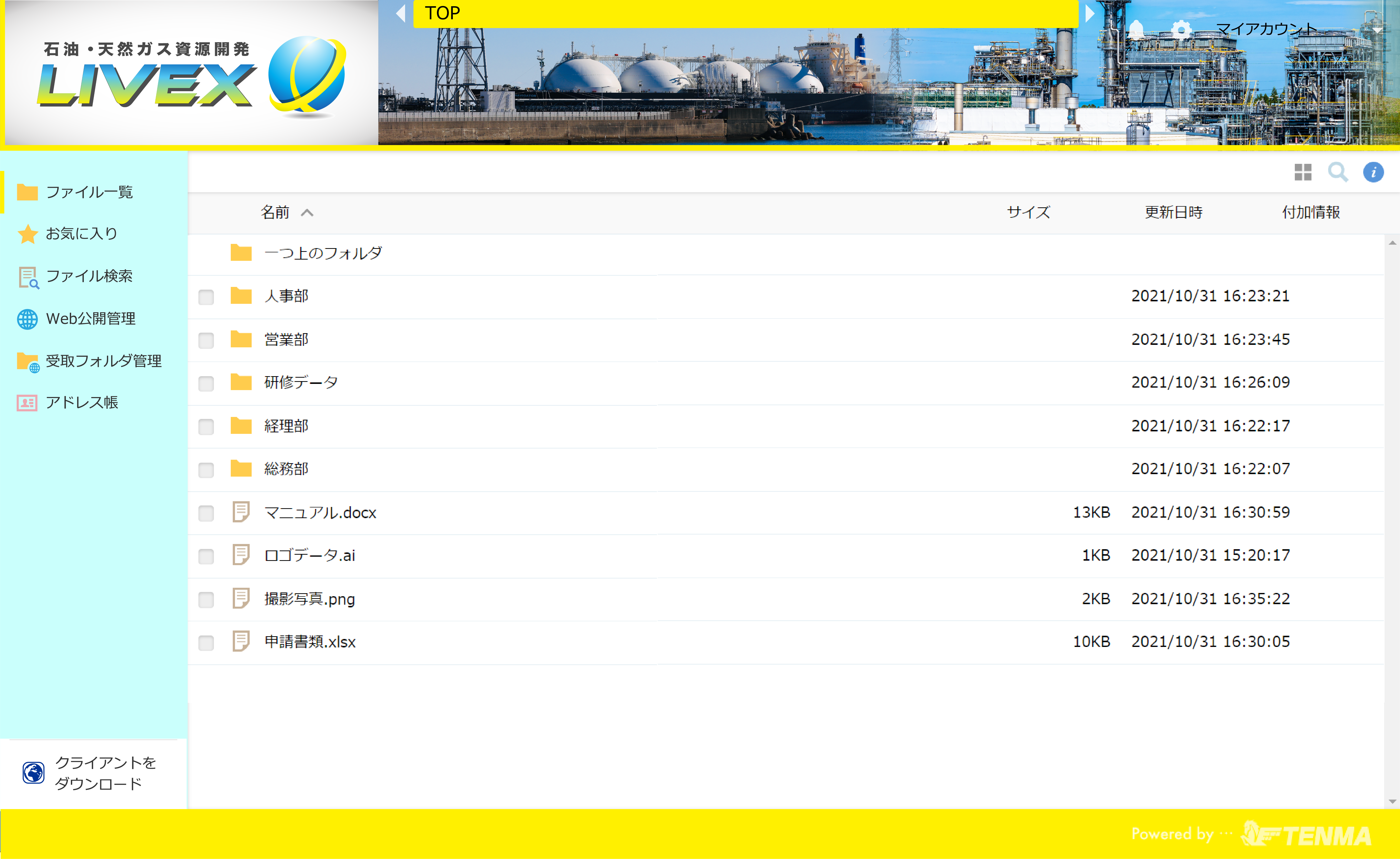Toggle the 名前 sort direction arrow
Screen dimensions: 1400x859
[x=307, y=213]
